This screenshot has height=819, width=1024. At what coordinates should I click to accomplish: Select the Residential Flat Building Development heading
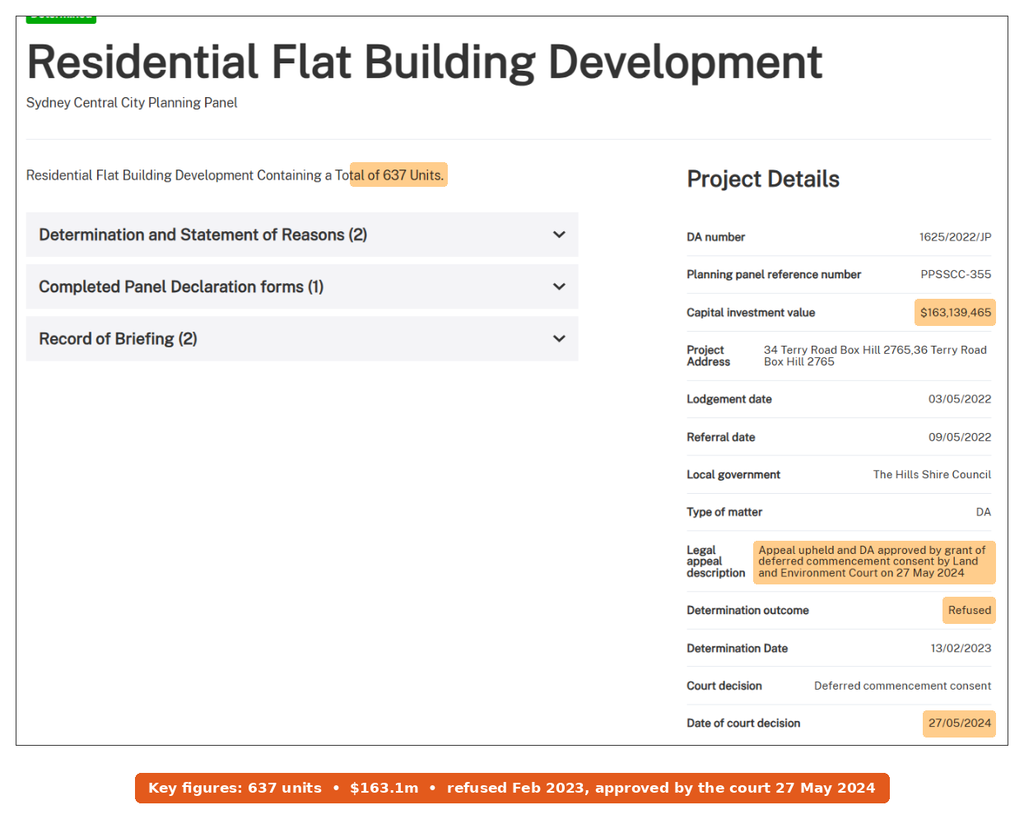coord(424,62)
